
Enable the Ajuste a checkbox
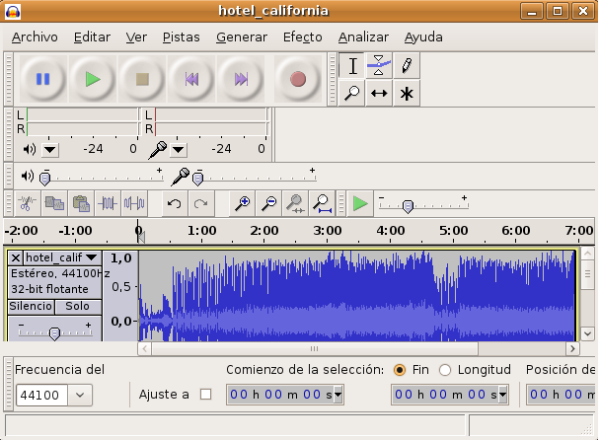click(206, 394)
